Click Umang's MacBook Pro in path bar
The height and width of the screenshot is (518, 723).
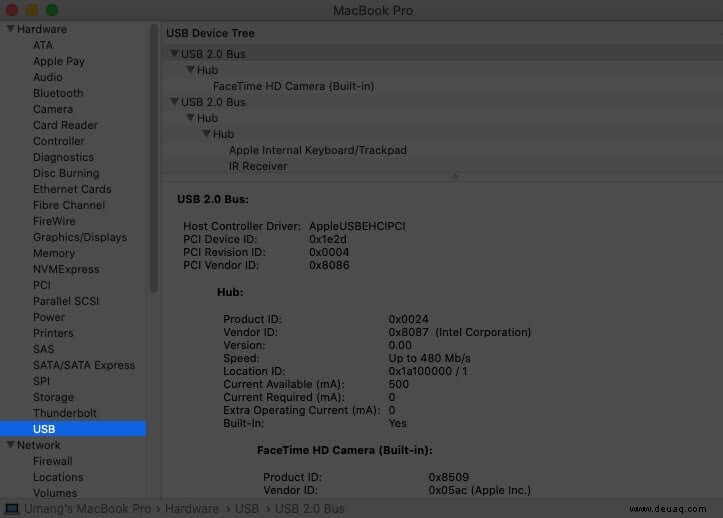88,508
